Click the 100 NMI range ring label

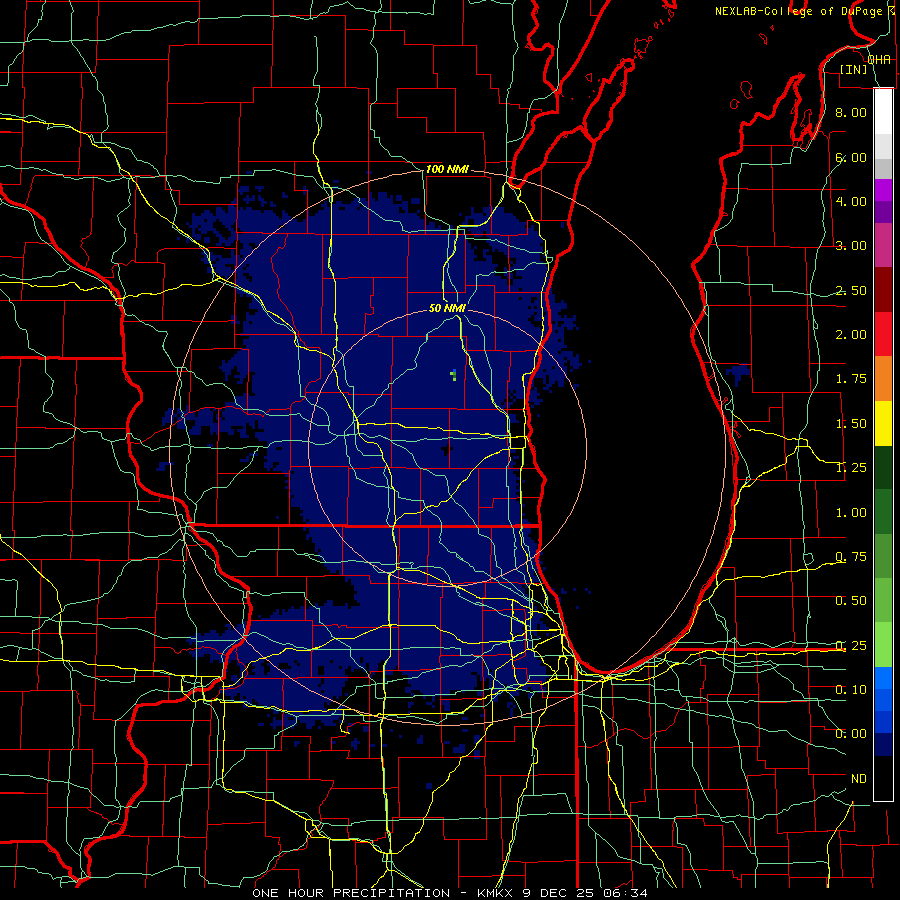[447, 169]
